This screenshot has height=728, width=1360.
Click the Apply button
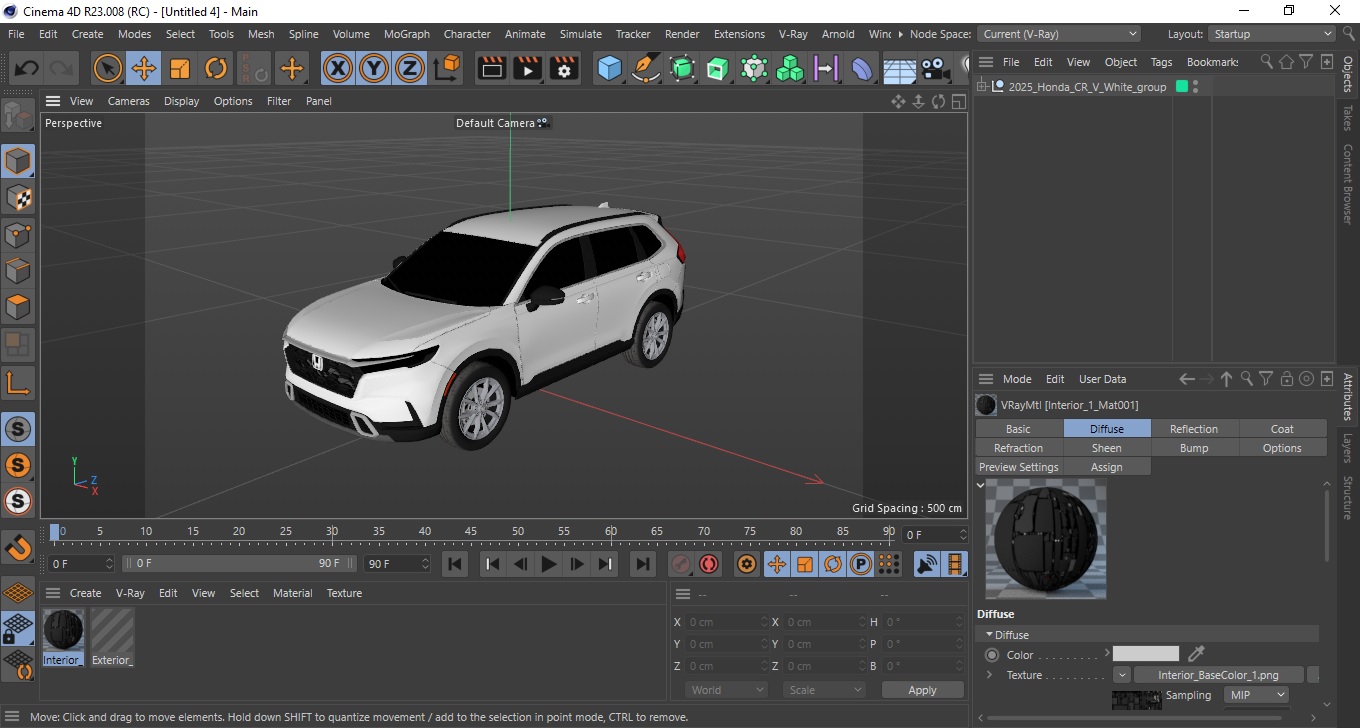click(922, 690)
